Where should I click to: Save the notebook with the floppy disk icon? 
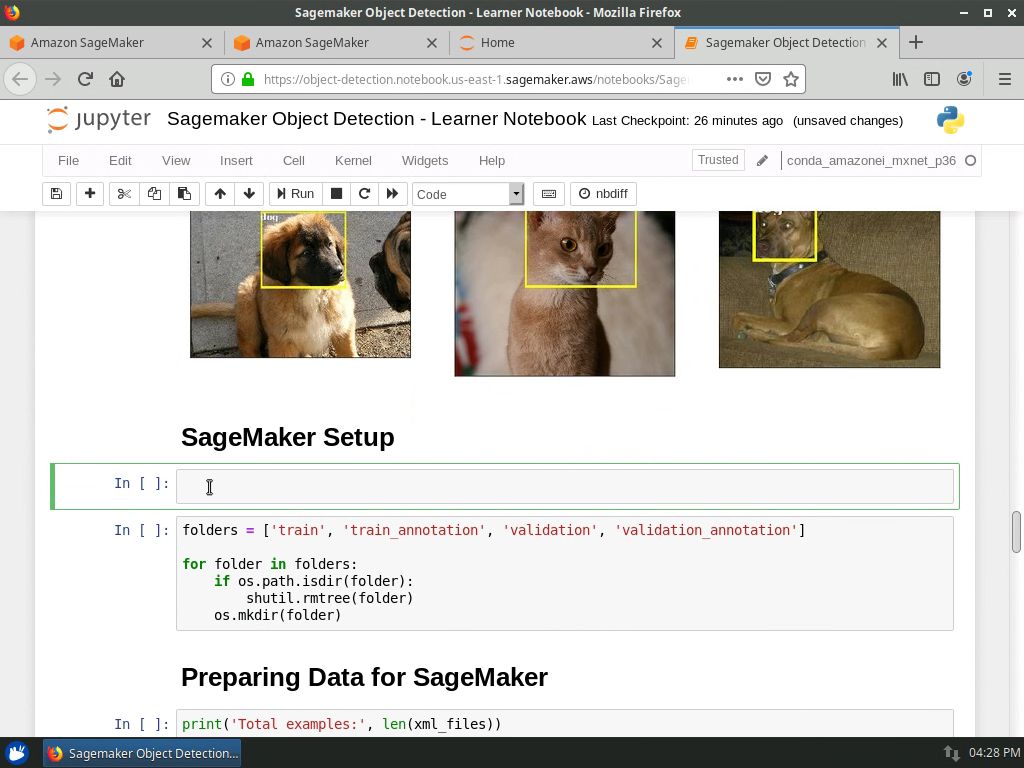click(x=56, y=194)
